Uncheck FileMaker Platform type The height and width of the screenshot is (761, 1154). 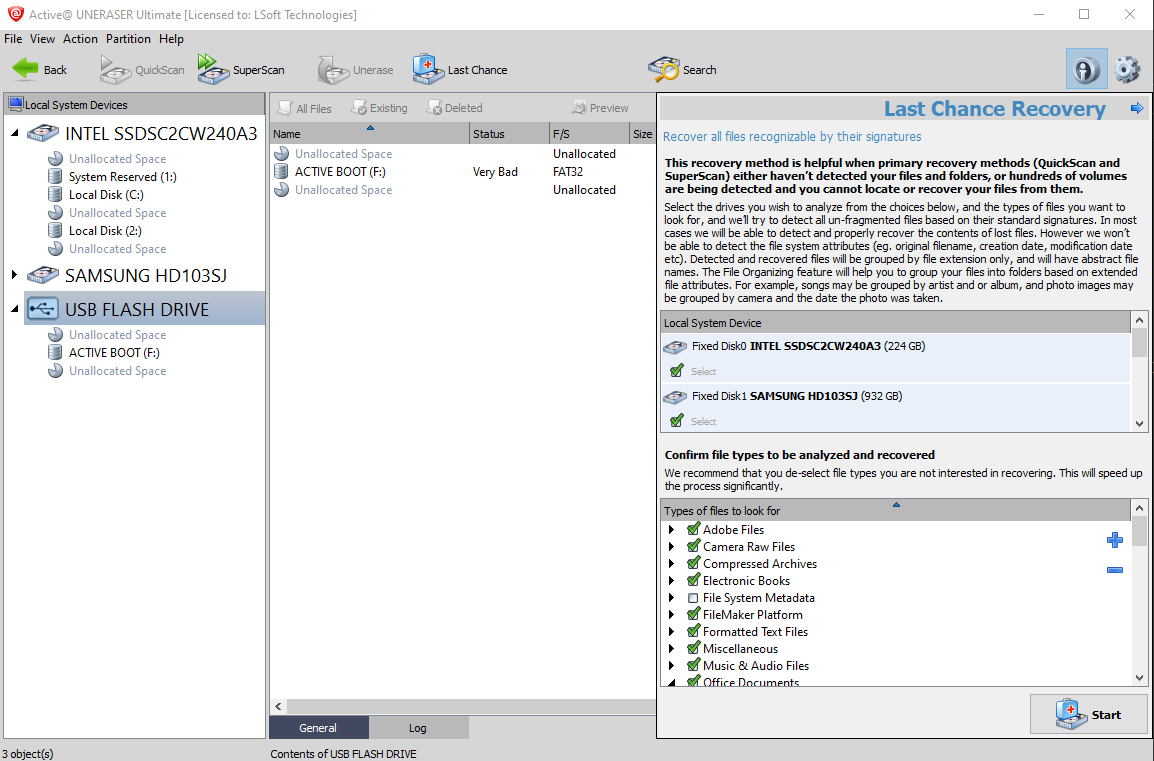tap(693, 614)
